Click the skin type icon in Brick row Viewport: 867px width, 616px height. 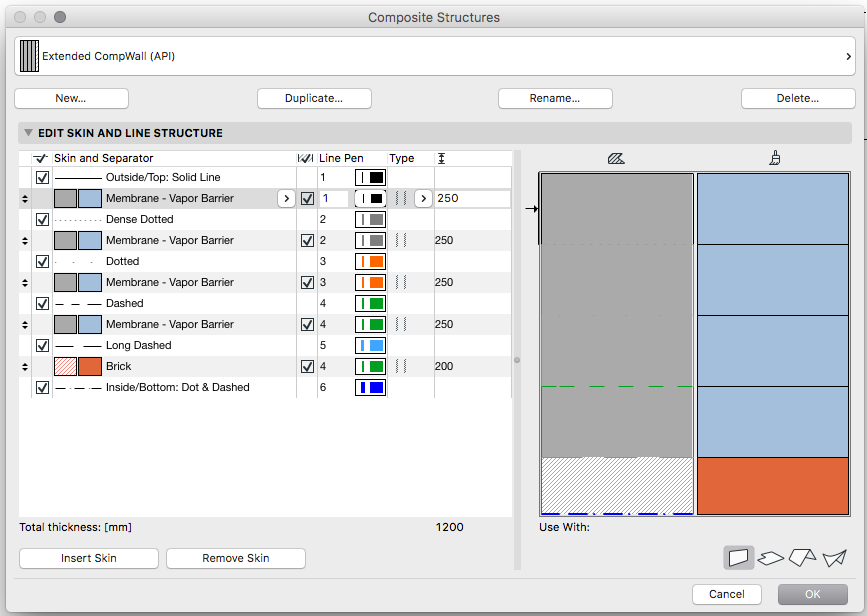pyautogui.click(x=402, y=367)
